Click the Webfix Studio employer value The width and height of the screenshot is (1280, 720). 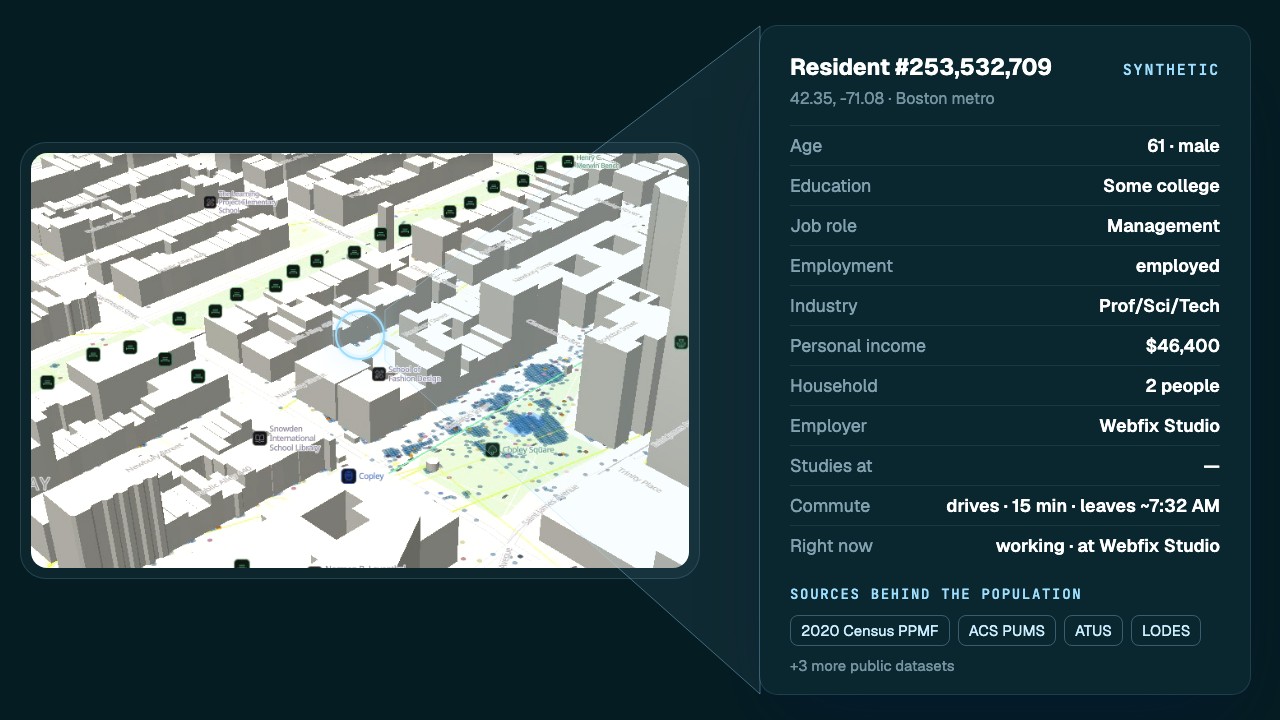[1159, 426]
